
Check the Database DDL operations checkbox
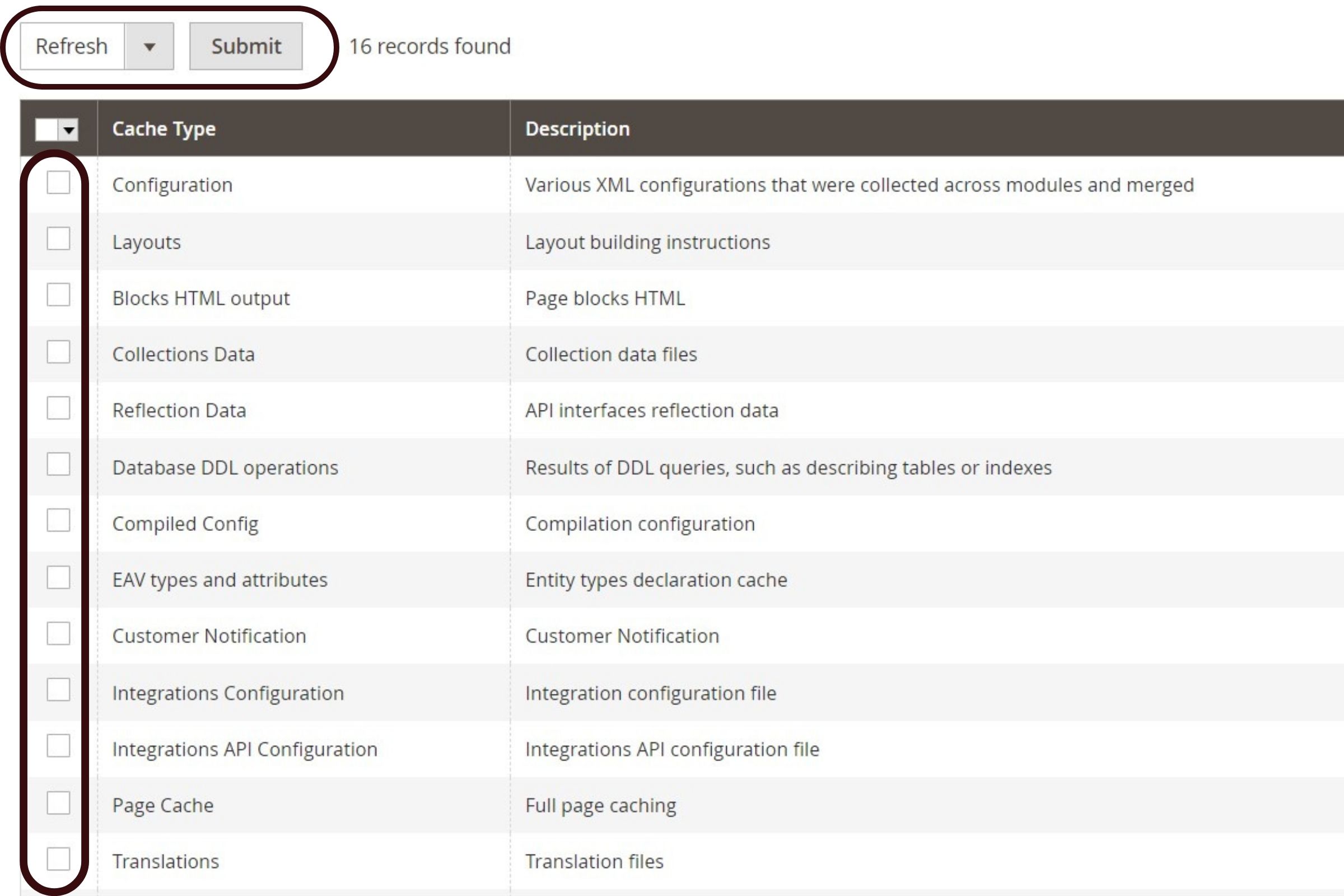[x=58, y=464]
